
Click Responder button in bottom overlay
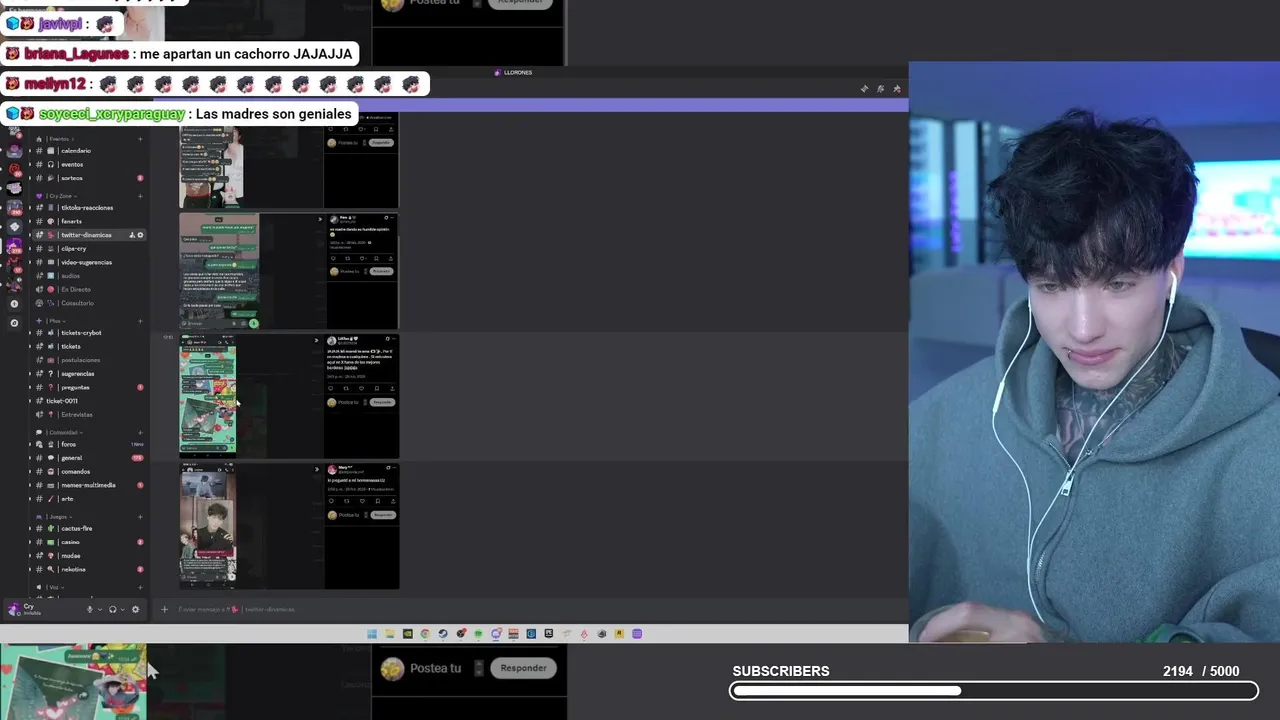coord(523,668)
